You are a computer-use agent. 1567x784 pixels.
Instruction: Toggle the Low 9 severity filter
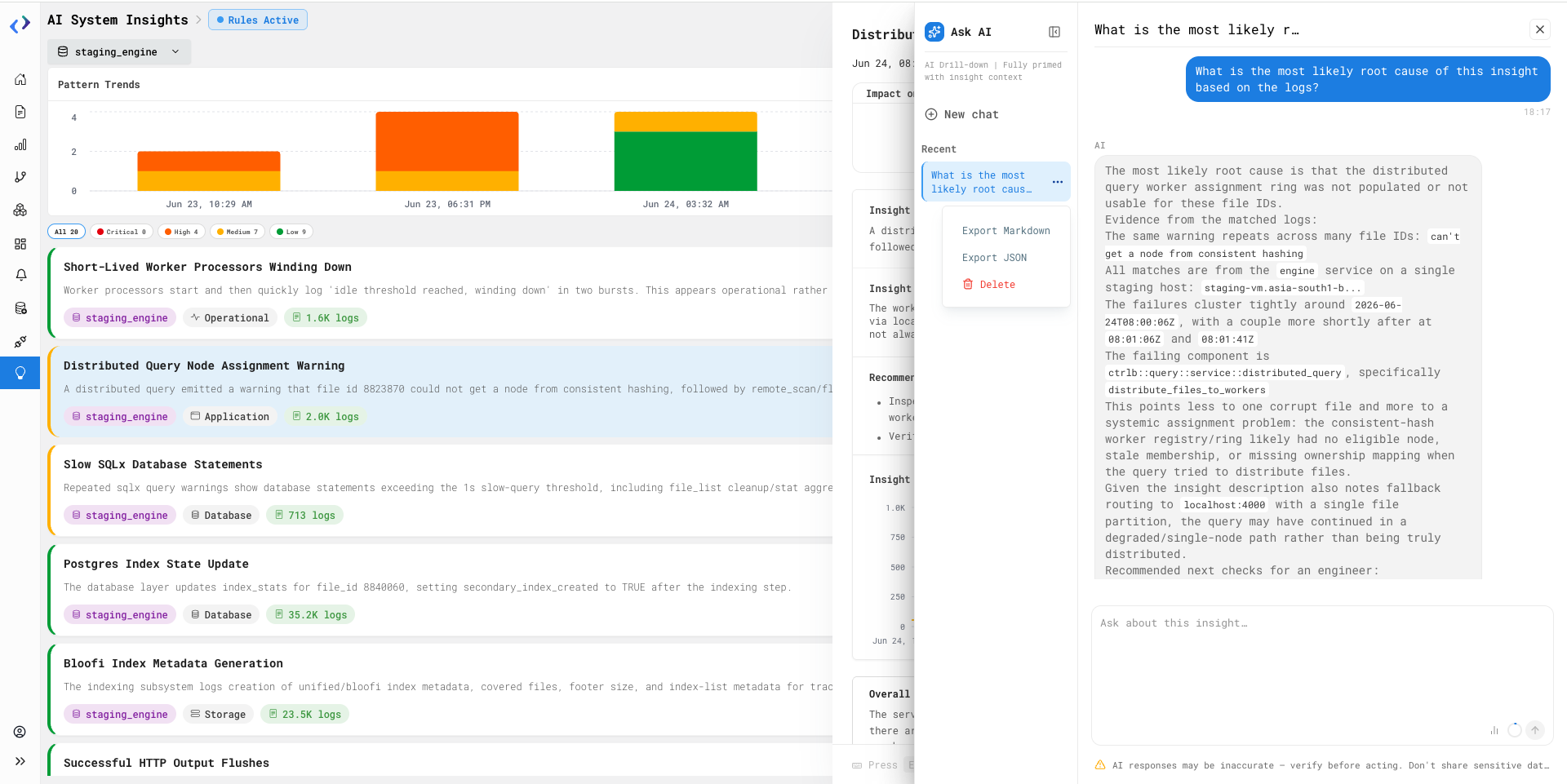click(x=291, y=232)
